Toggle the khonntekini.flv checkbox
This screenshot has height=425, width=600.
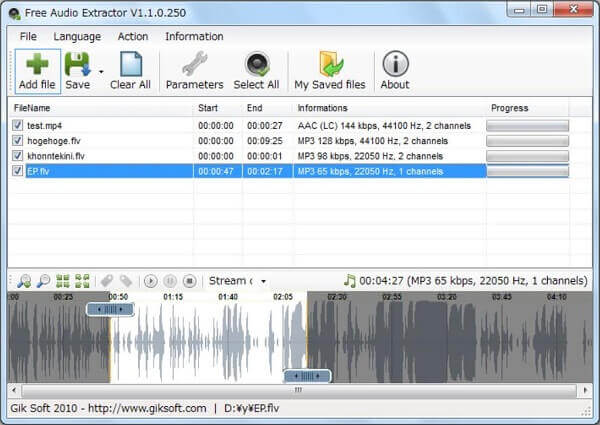click(17, 156)
